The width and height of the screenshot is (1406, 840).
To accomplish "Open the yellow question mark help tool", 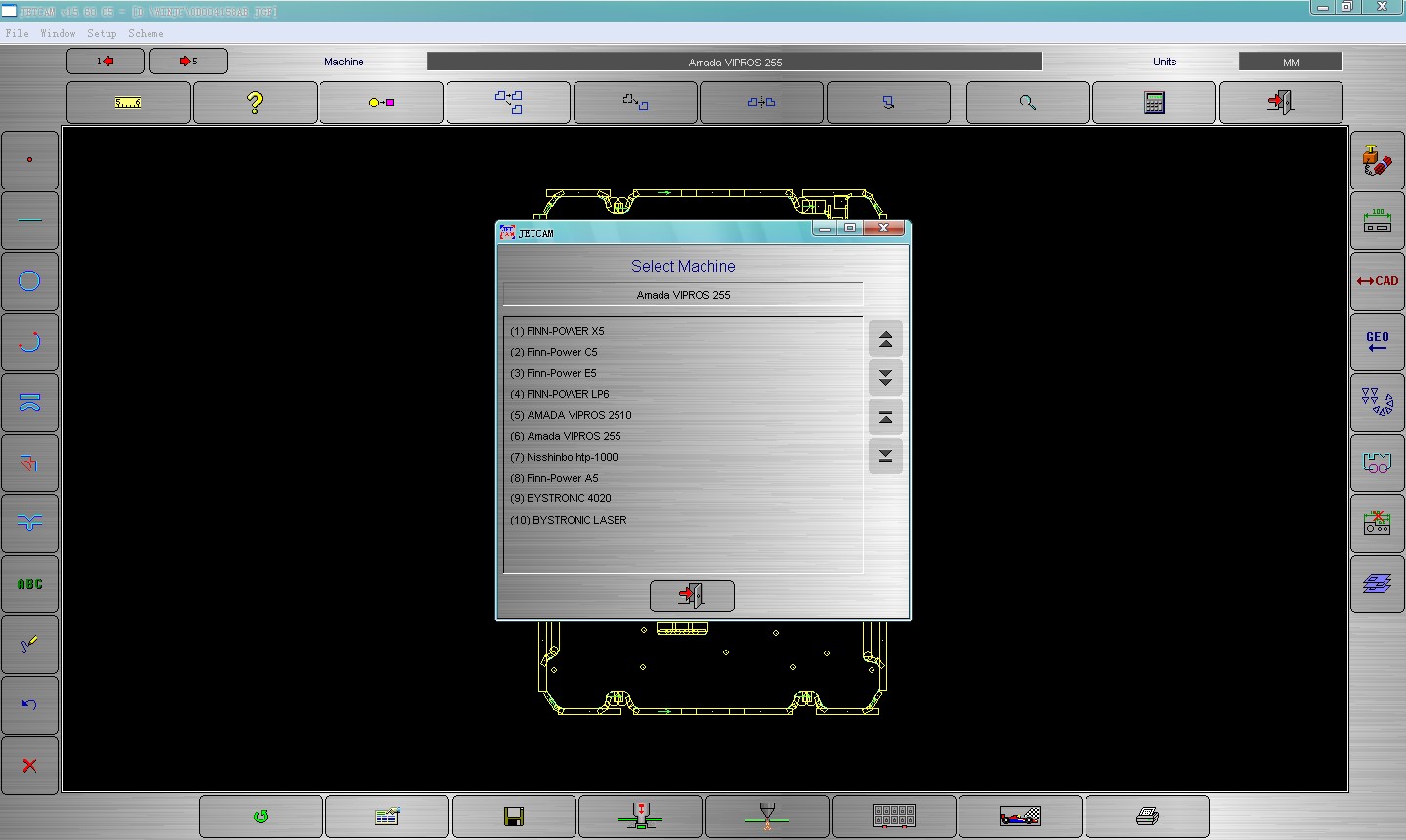I will pyautogui.click(x=255, y=103).
